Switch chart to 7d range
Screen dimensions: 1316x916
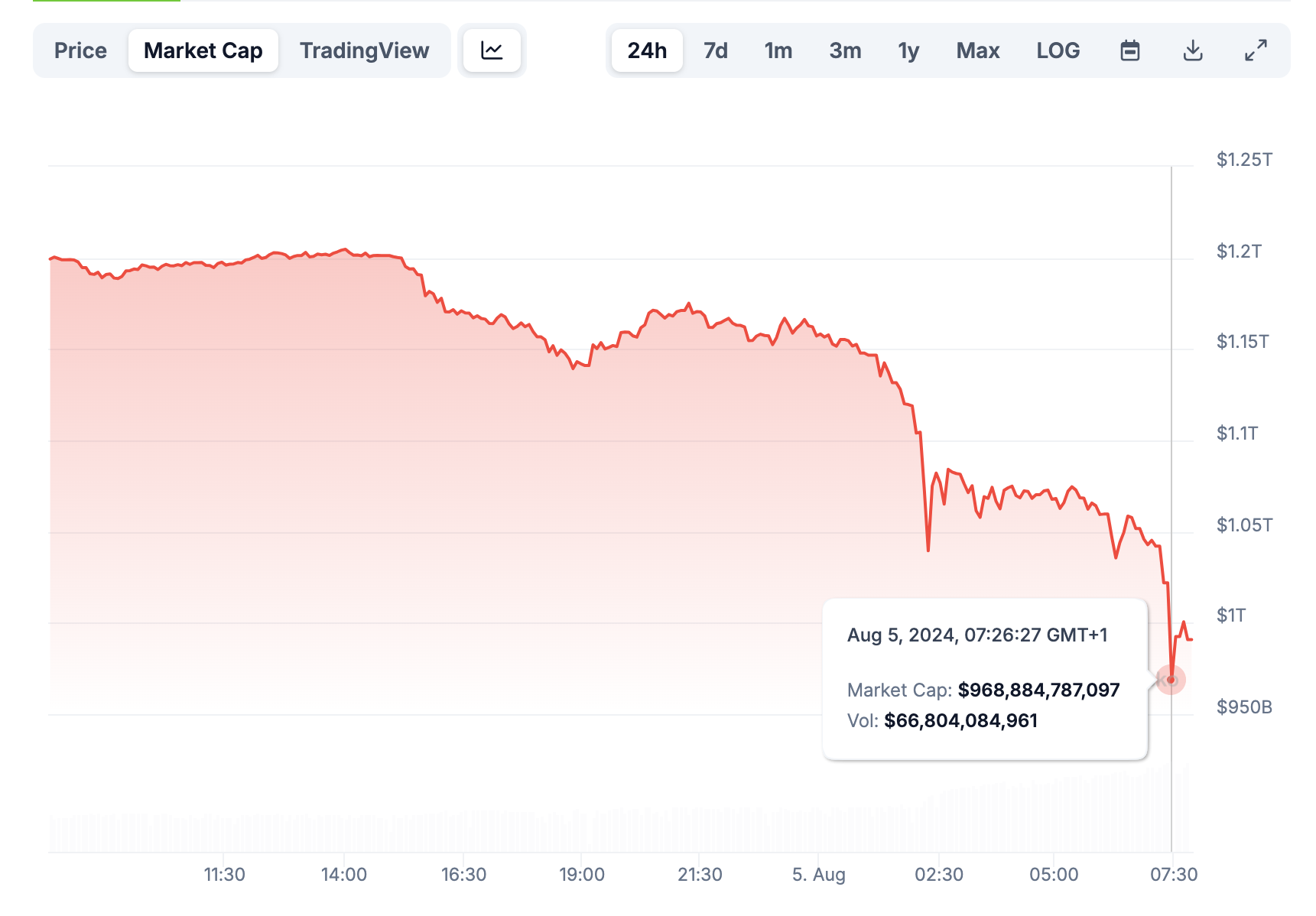(x=715, y=50)
